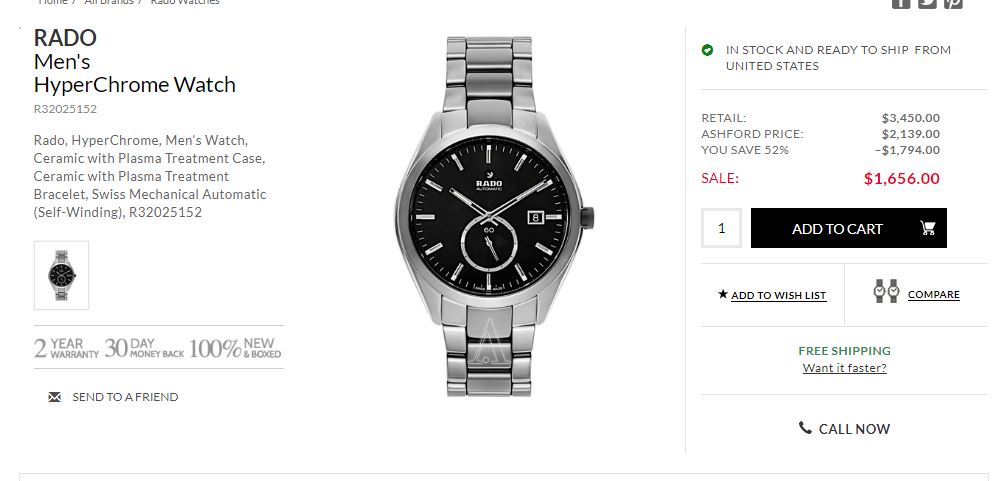Follow the "Want it faster?" link

click(844, 368)
